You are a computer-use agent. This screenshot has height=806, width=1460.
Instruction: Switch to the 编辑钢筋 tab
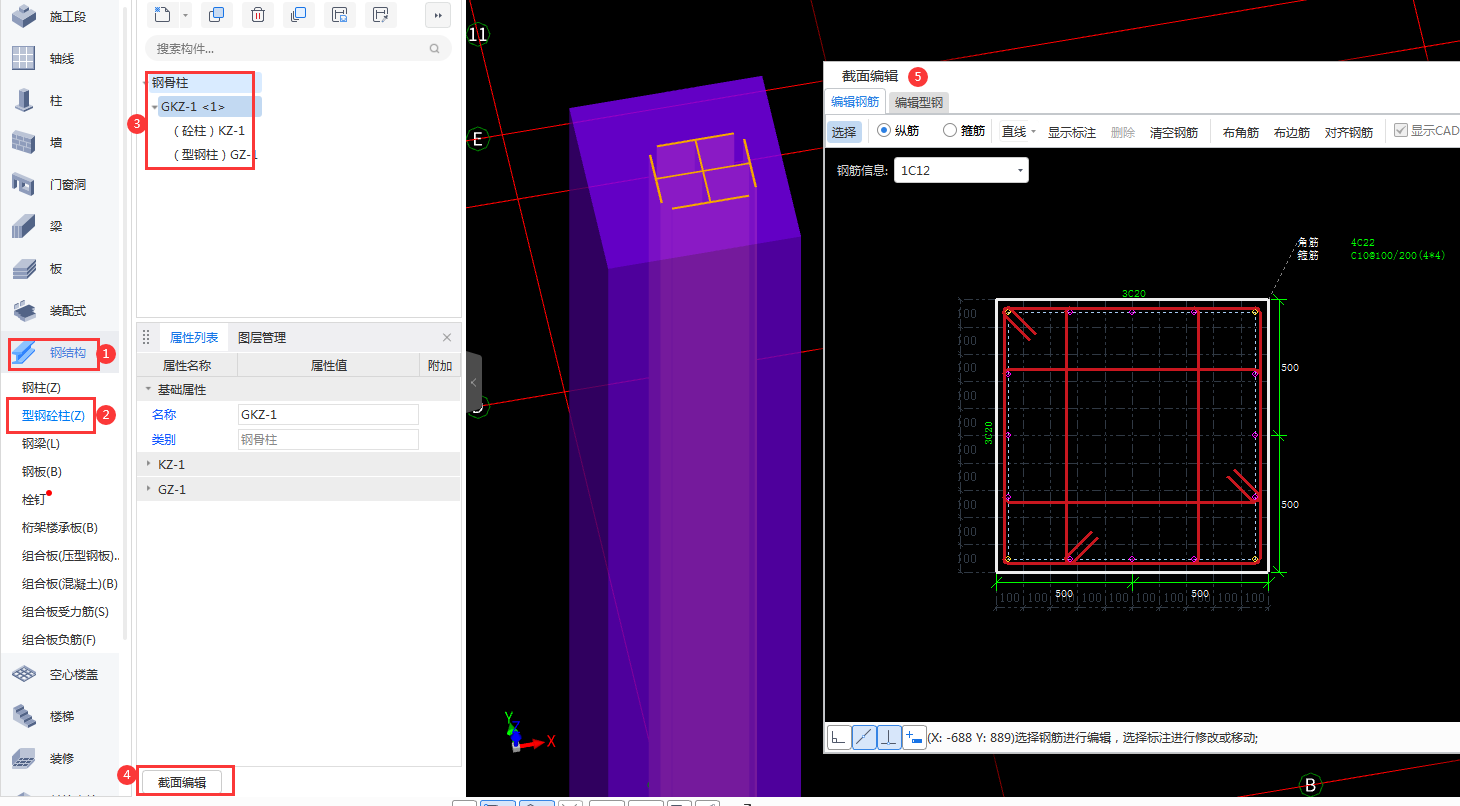point(855,102)
